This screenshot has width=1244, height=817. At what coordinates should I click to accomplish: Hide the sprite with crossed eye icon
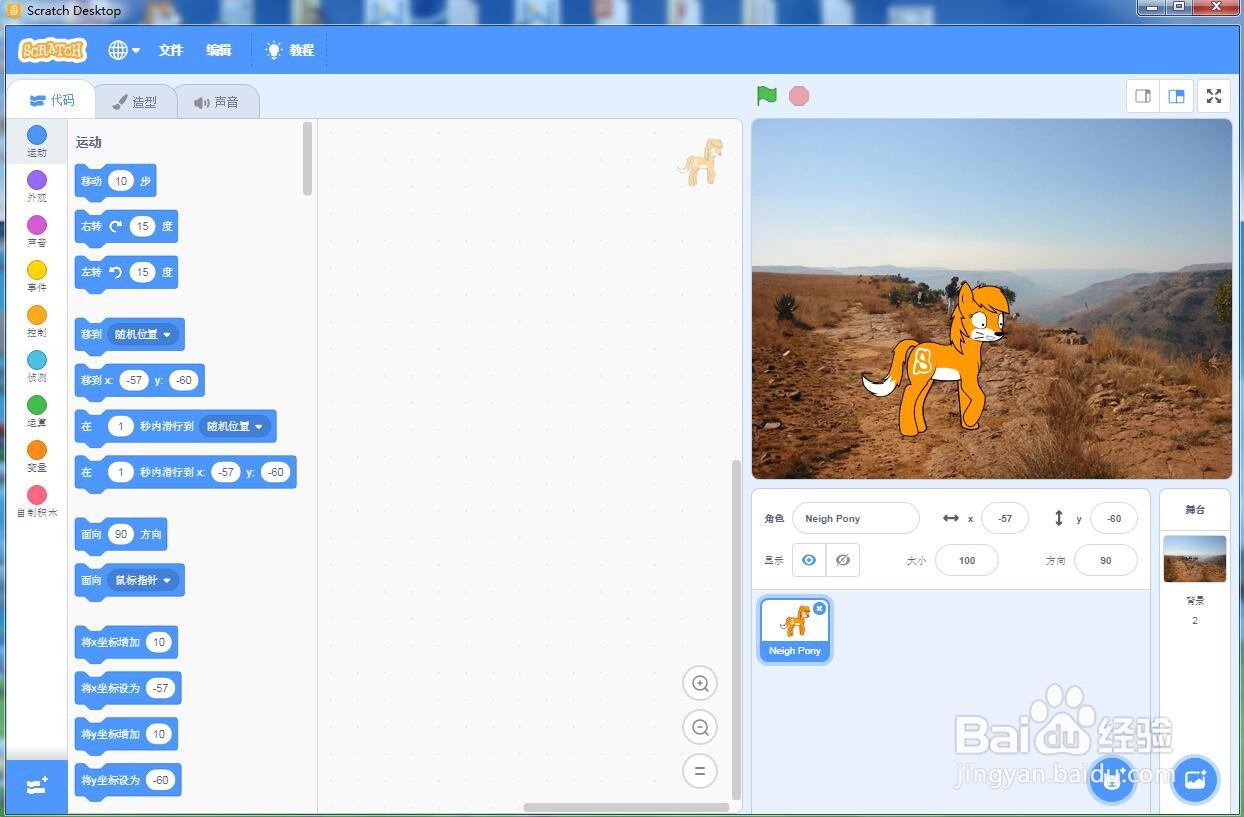[x=843, y=560]
